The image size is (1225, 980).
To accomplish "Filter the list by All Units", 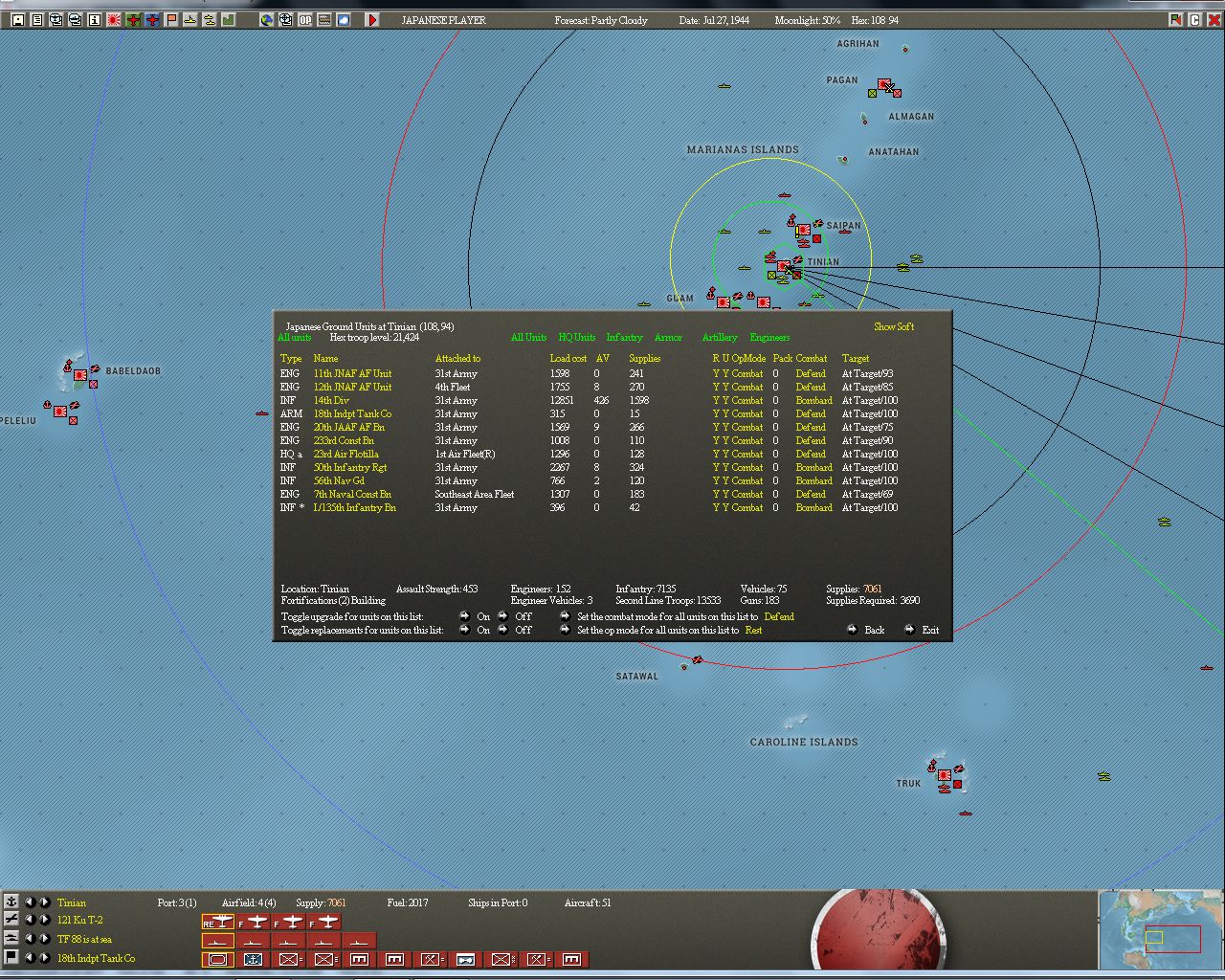I will point(528,337).
